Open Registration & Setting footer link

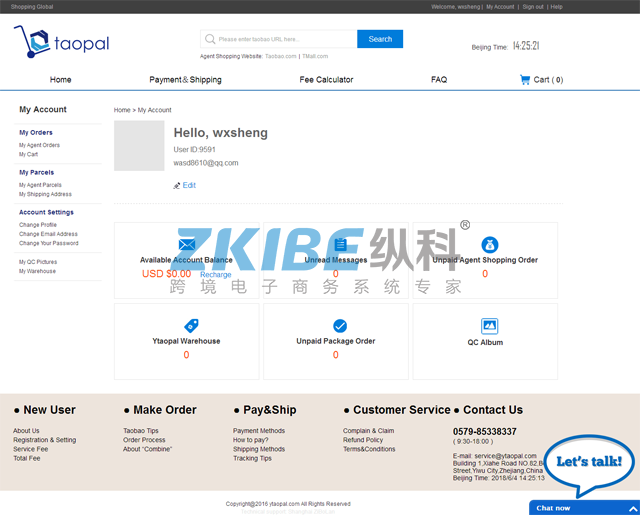coord(44,440)
